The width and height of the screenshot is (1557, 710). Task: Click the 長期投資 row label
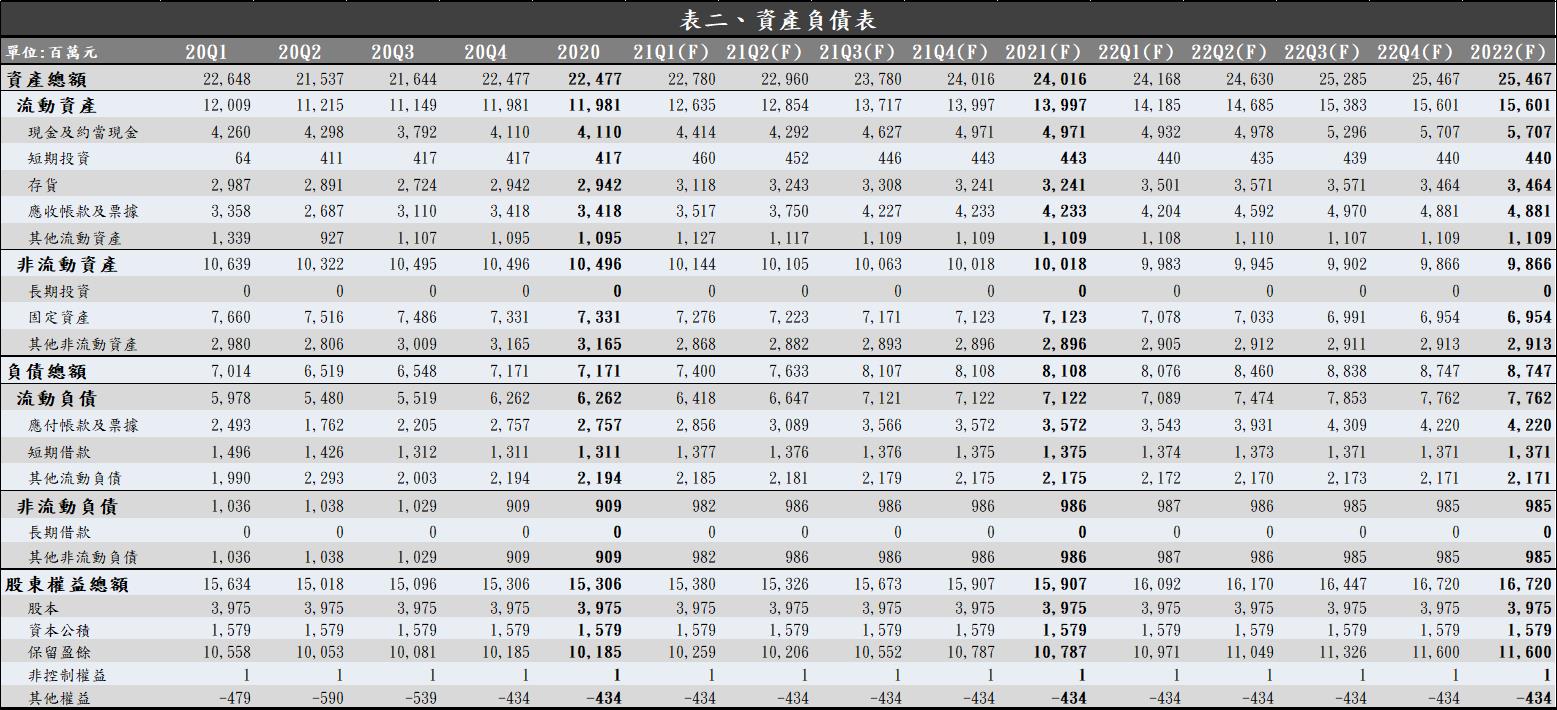tap(60, 291)
